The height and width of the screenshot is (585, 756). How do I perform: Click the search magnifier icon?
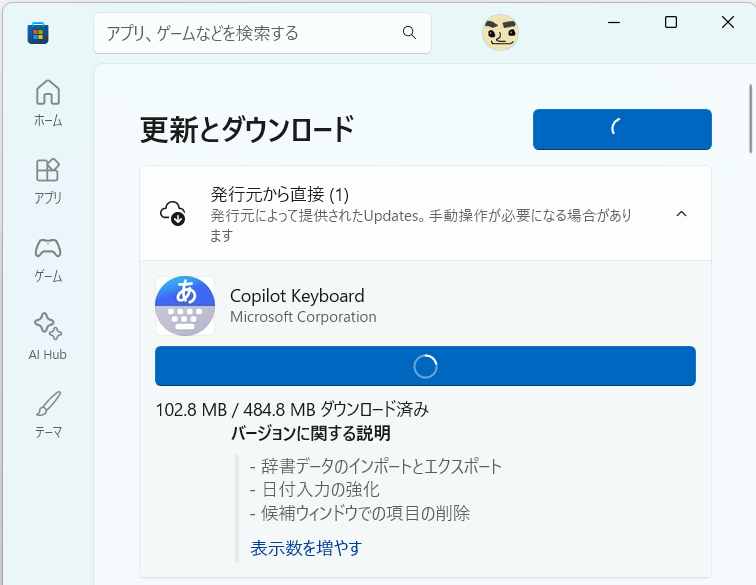point(409,32)
